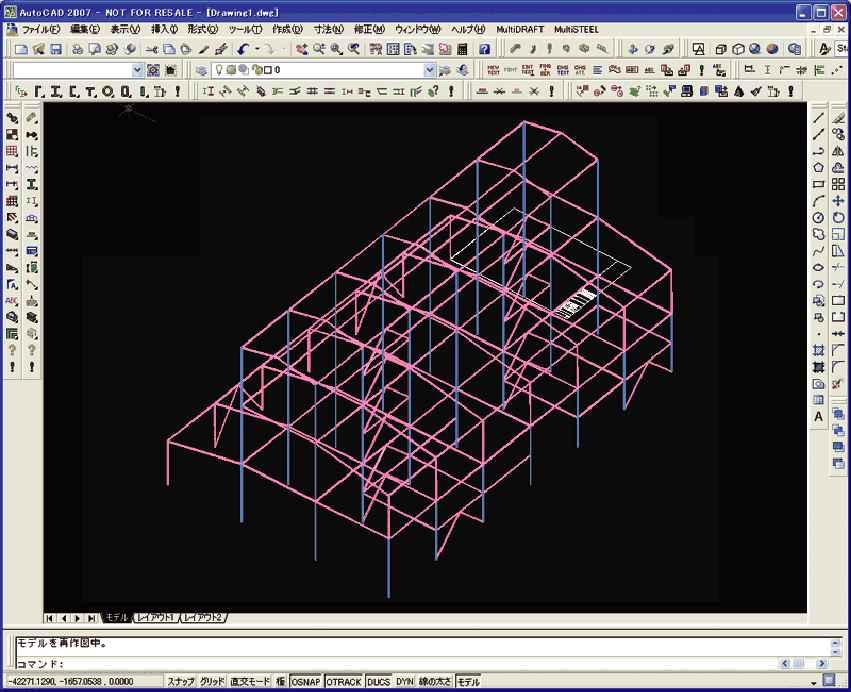The height and width of the screenshot is (692, 851).
Task: Click the Move modify tool
Action: coord(838,201)
